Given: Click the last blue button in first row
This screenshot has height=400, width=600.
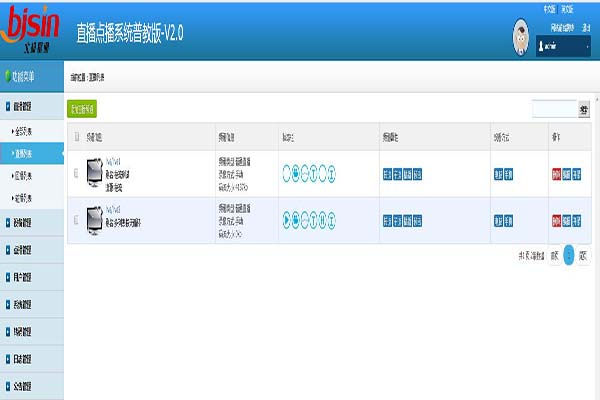Looking at the screenshot, I should click(x=576, y=175).
